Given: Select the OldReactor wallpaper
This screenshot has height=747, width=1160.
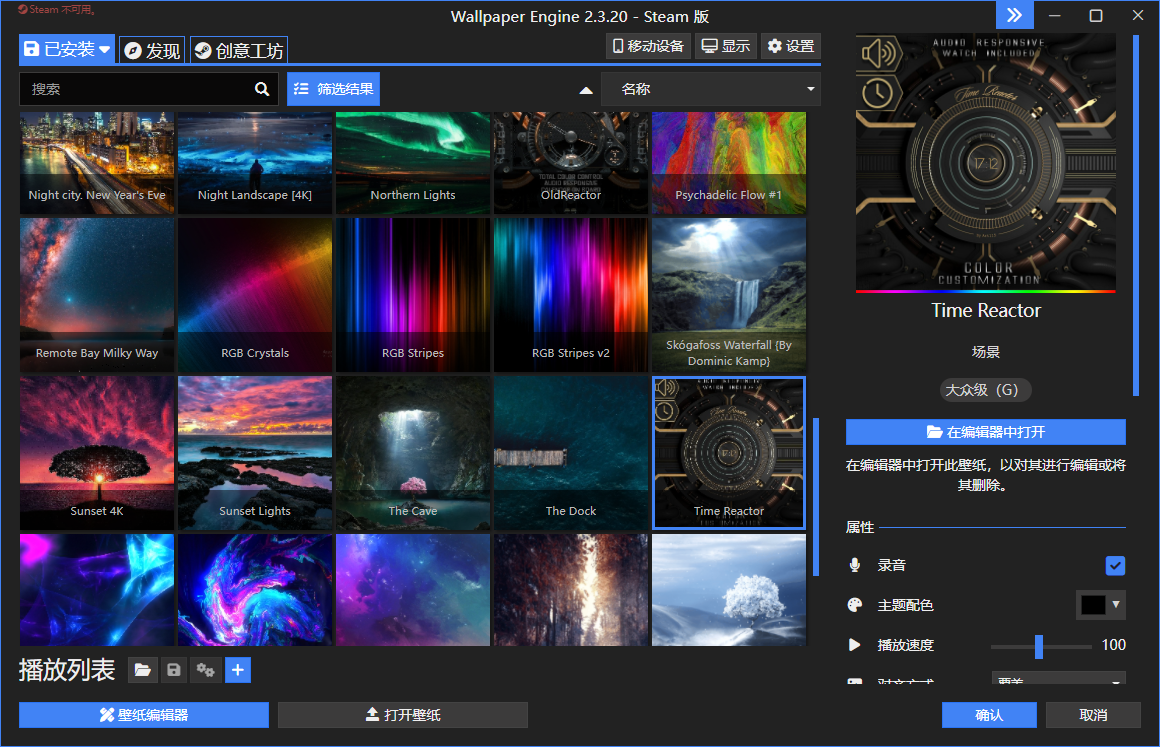Looking at the screenshot, I should click(x=570, y=163).
